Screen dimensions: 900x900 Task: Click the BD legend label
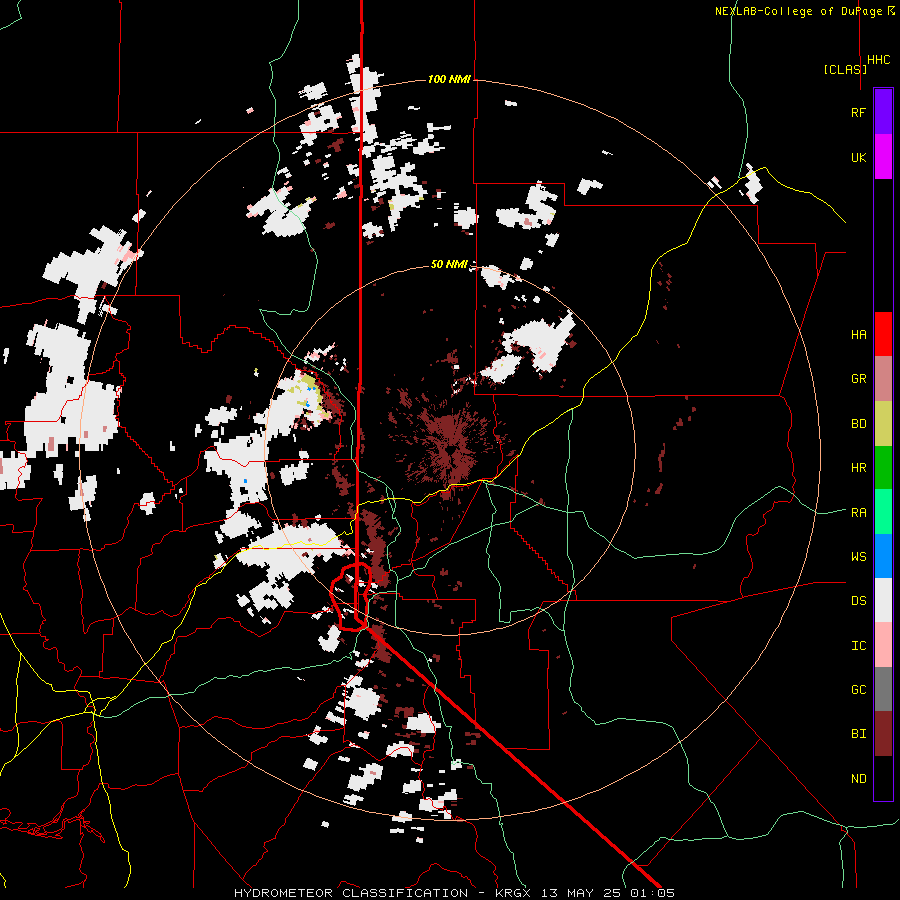point(858,424)
